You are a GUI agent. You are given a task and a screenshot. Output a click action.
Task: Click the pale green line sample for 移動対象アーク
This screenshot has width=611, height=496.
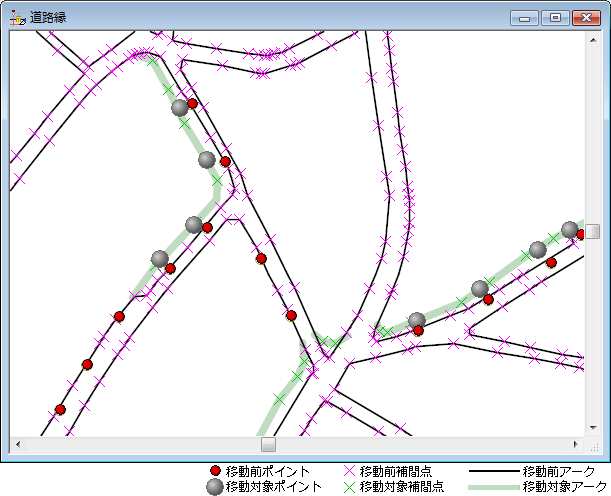tap(494, 487)
